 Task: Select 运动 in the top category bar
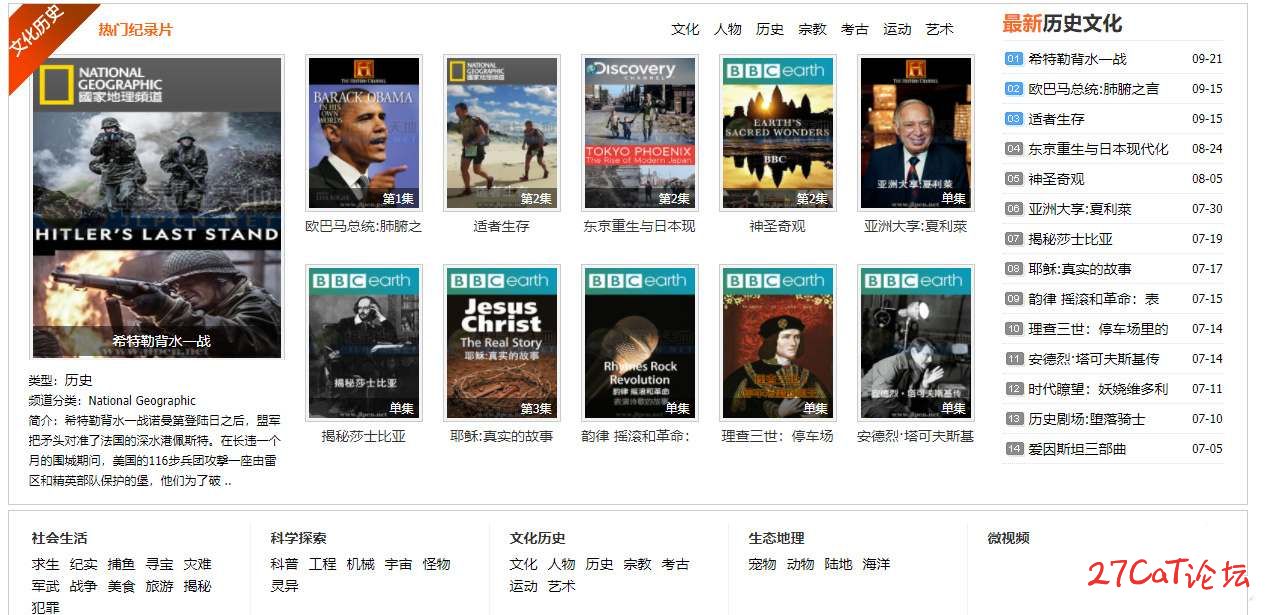click(x=897, y=30)
